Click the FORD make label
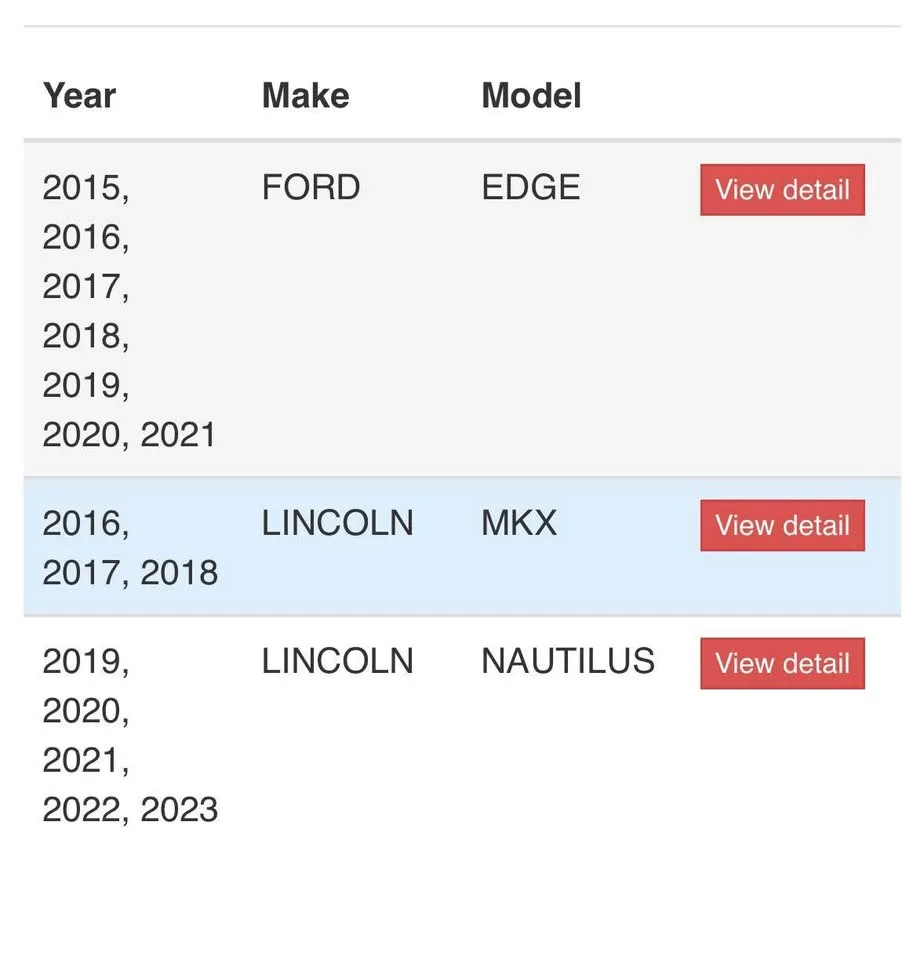924x960 pixels. pos(311,187)
